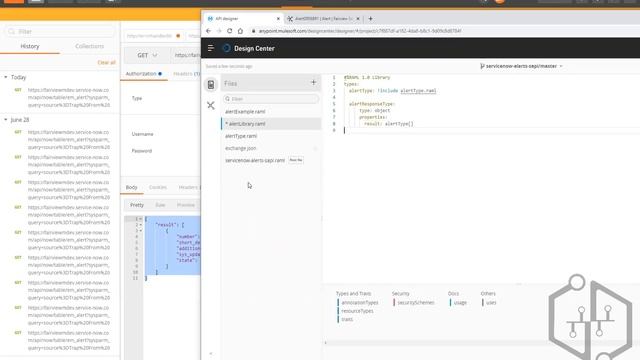The image size is (640, 360).
Task: Click the Files filter input field
Action: click(x=271, y=99)
